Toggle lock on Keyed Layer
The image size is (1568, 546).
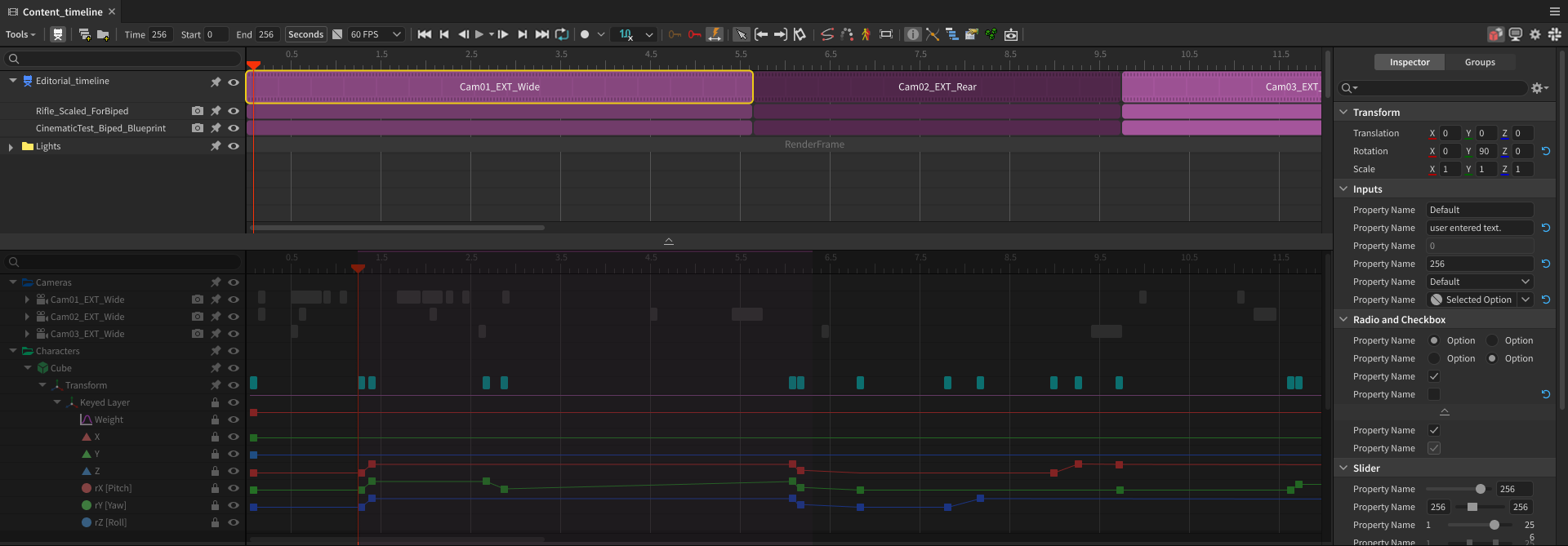[215, 402]
